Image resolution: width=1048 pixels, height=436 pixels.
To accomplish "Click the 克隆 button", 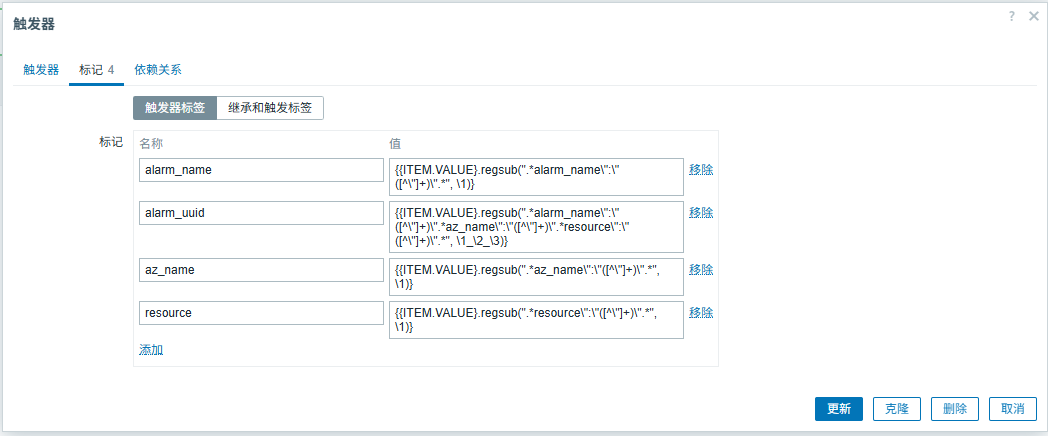I will (x=896, y=409).
